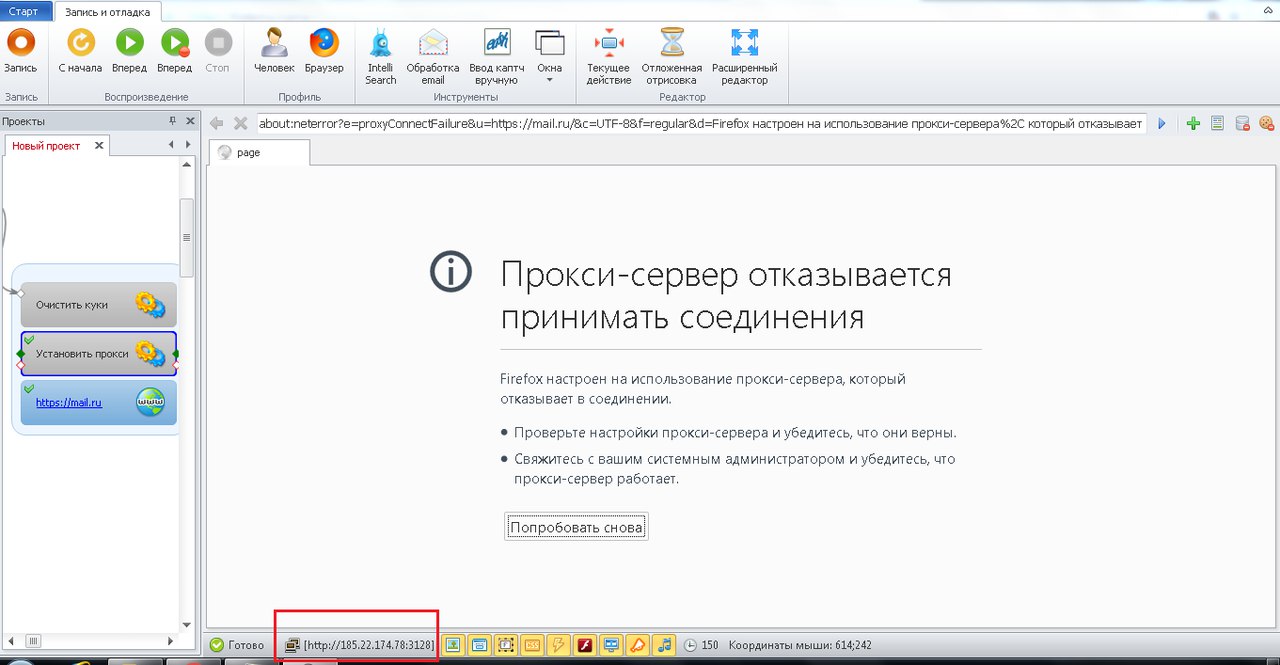Click the project panel scroll down arrow
Viewport: 1280px width, 665px height.
[x=186, y=624]
